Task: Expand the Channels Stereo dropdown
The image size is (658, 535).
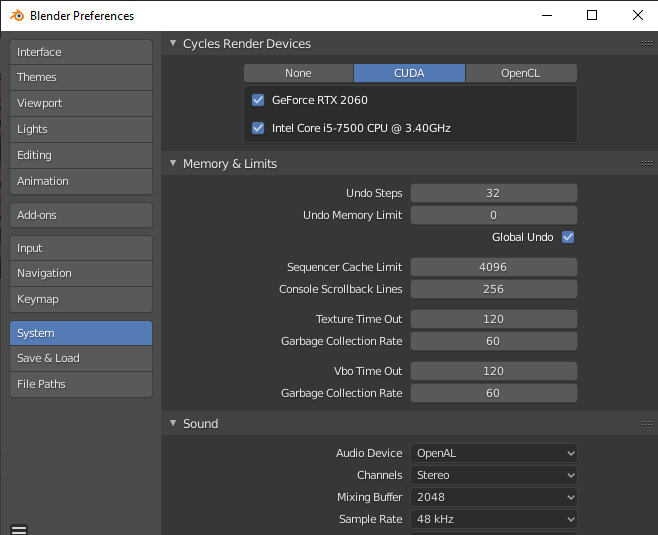Action: (494, 475)
